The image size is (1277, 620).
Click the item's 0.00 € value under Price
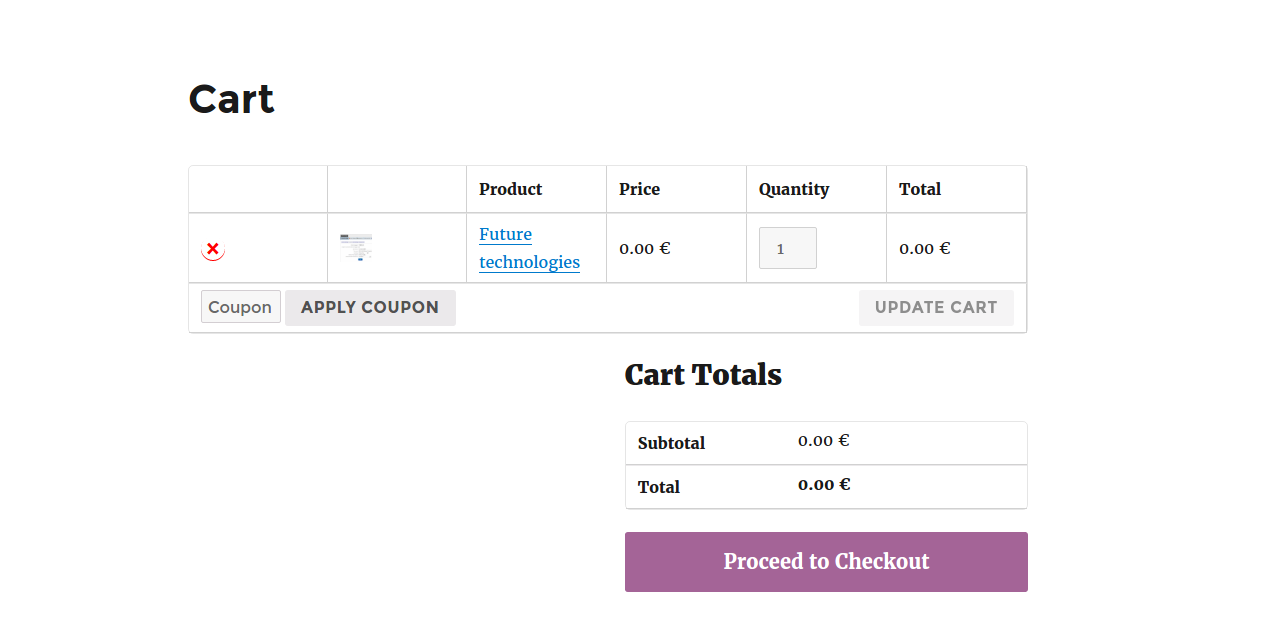click(x=644, y=248)
